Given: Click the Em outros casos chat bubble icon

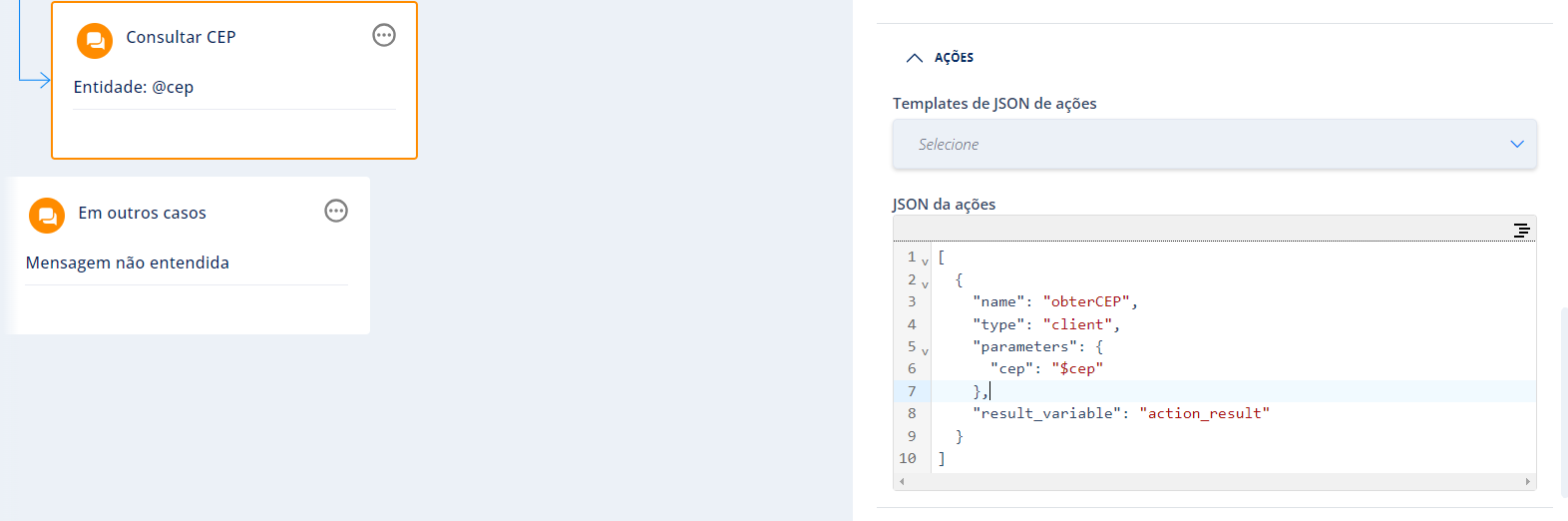Looking at the screenshot, I should pos(47,216).
